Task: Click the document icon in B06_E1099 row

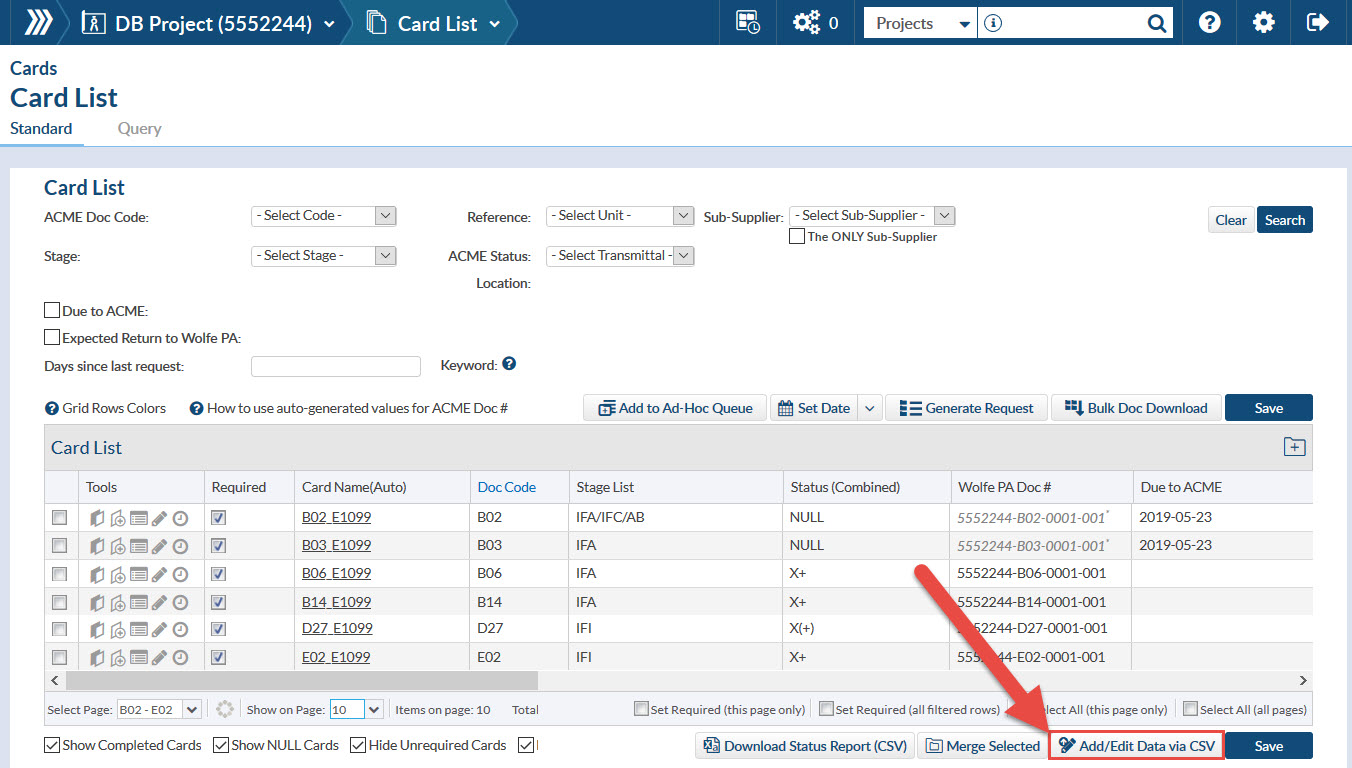Action: [x=98, y=574]
